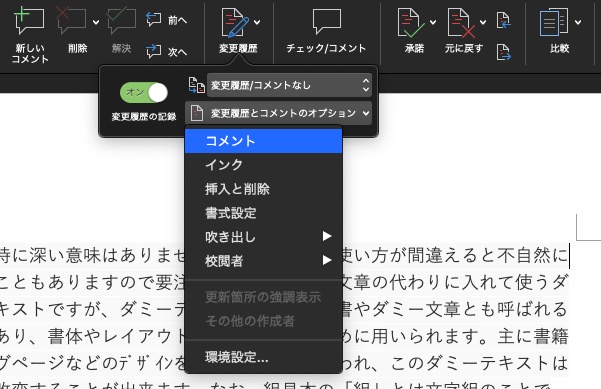Choose 挿入と削除 from the menu
601x389 pixels.
[x=263, y=189]
